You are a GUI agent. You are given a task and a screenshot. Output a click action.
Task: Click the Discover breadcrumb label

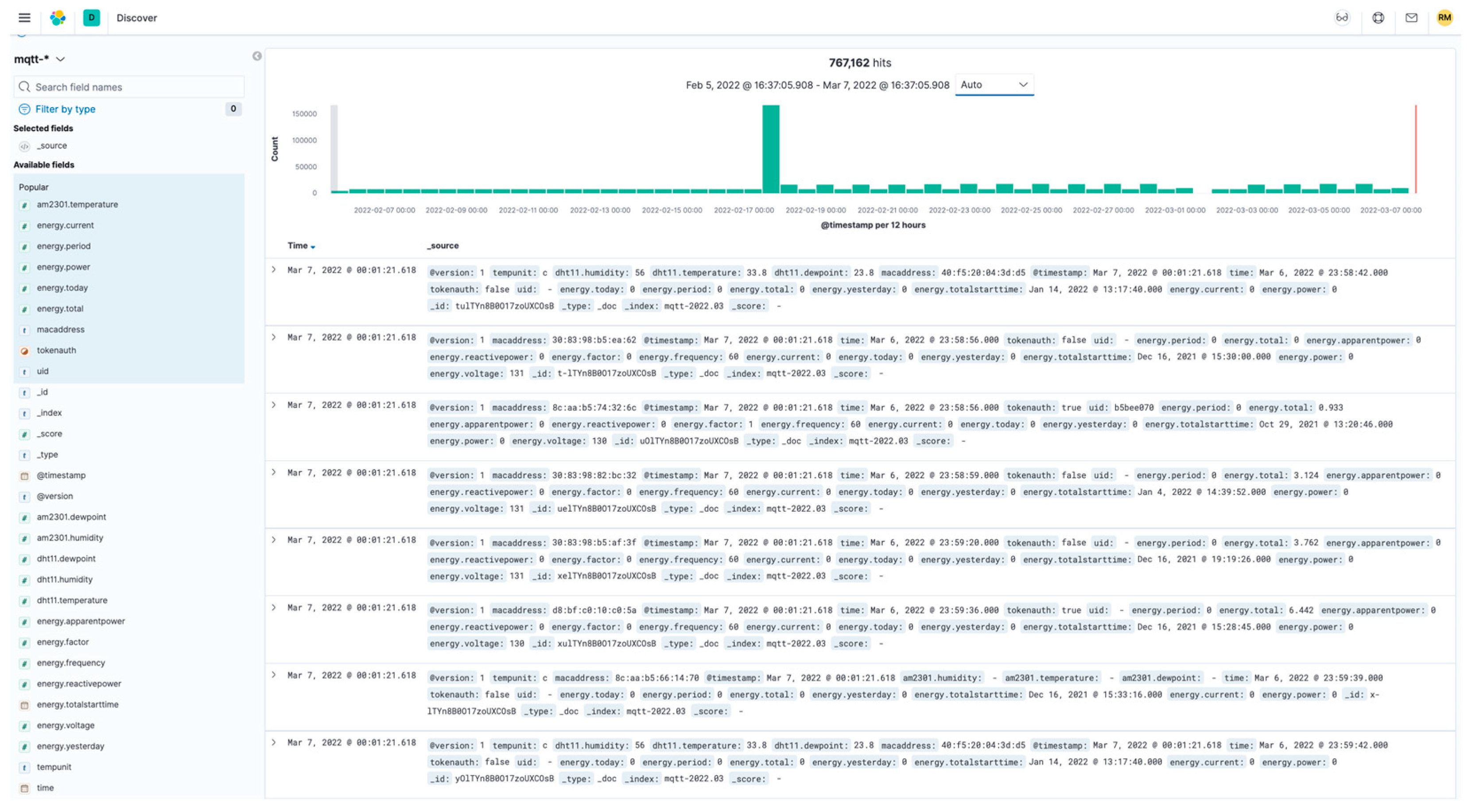(x=137, y=18)
